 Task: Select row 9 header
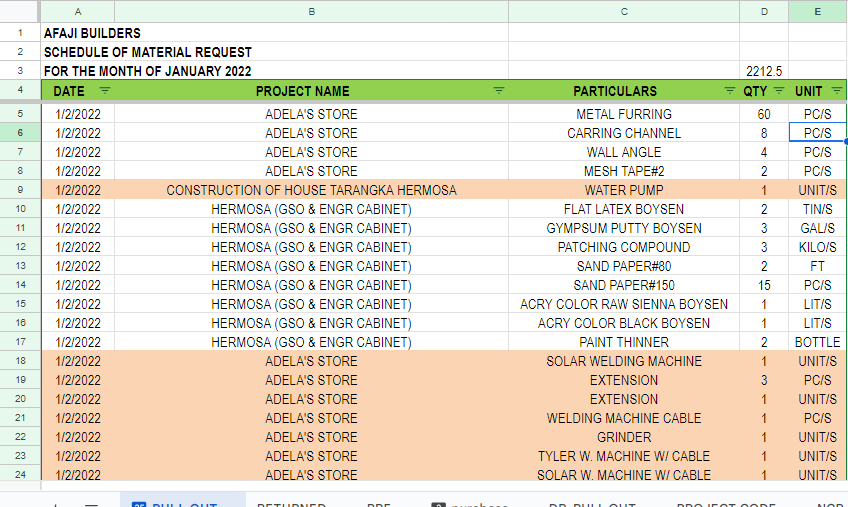click(20, 190)
